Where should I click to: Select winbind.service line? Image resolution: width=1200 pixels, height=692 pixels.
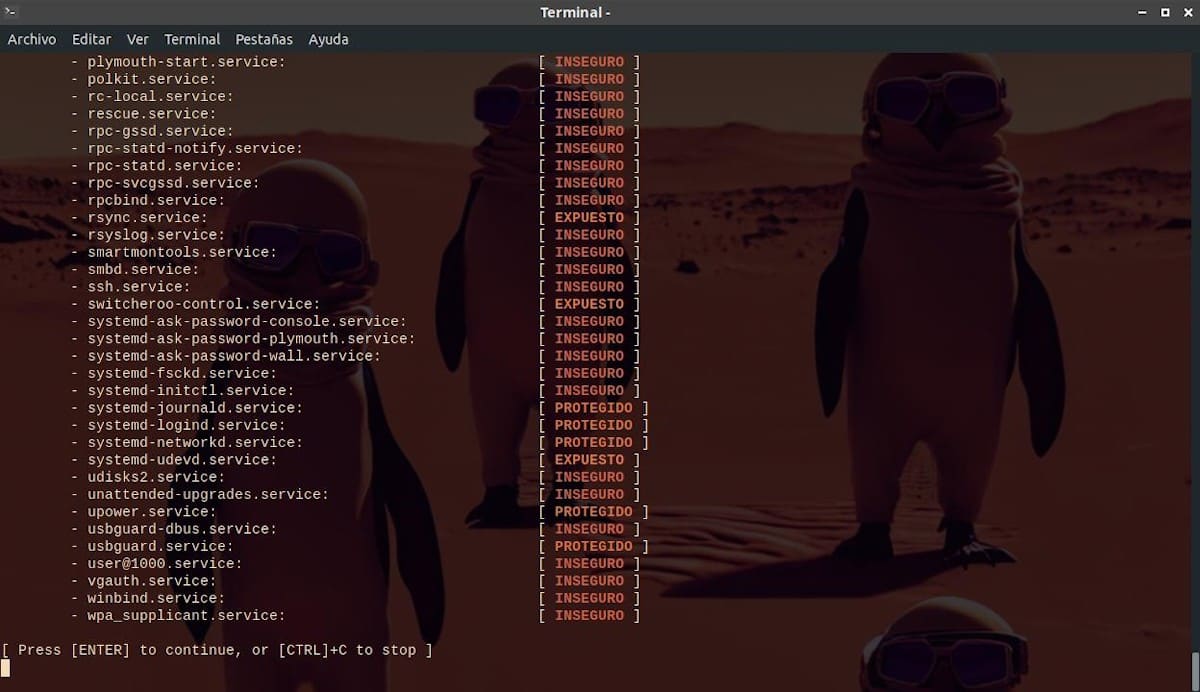[x=355, y=598]
